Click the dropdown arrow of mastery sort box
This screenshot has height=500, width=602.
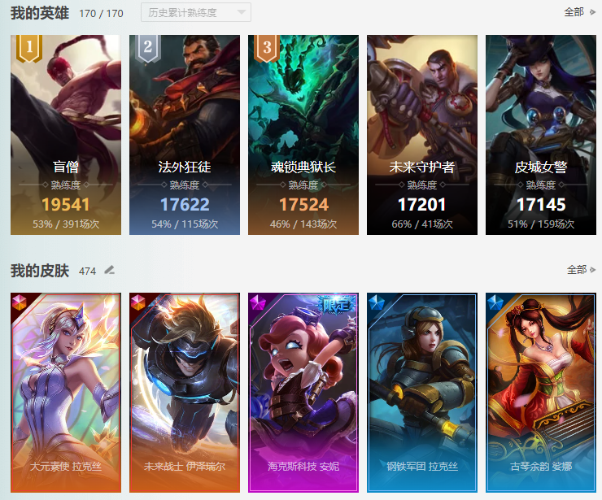(241, 12)
